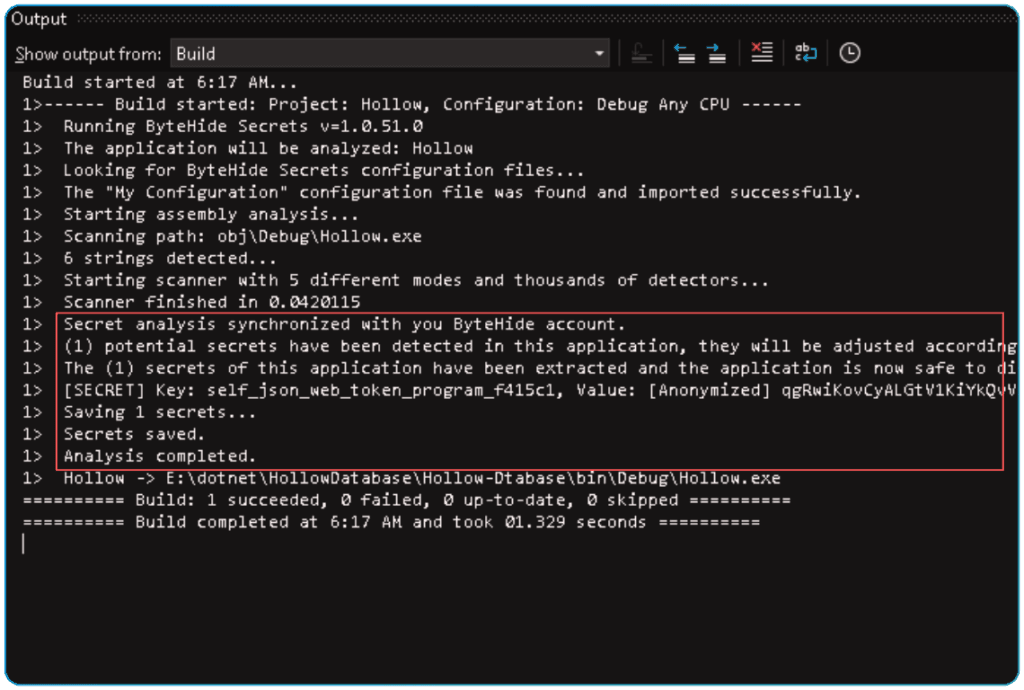Viewport: 1024px width, 690px height.
Task: Select line 'Running ByteHide Secrets v=1.0.51.0'
Action: click(x=243, y=127)
